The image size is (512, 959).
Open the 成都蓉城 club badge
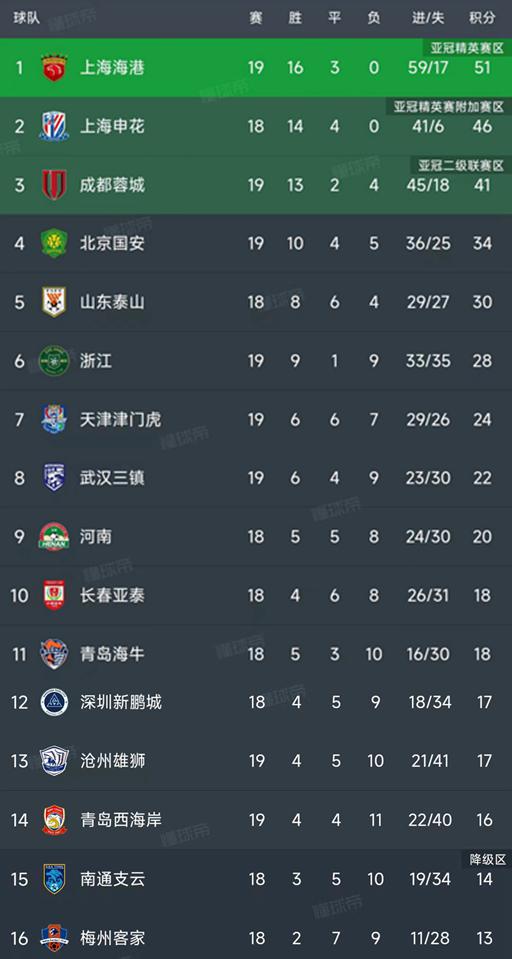point(54,185)
